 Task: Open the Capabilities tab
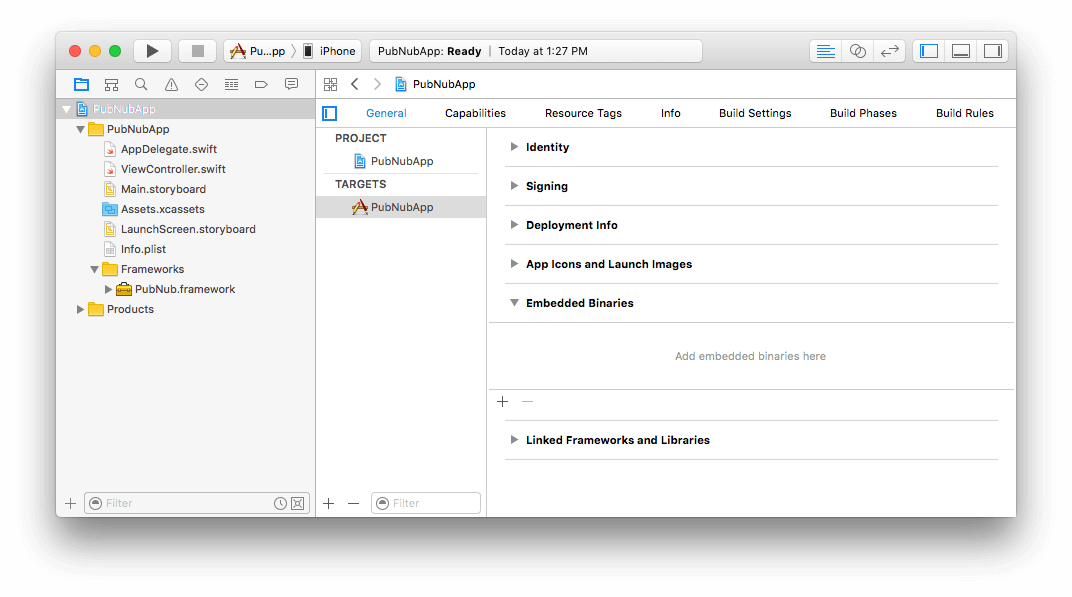coord(475,113)
